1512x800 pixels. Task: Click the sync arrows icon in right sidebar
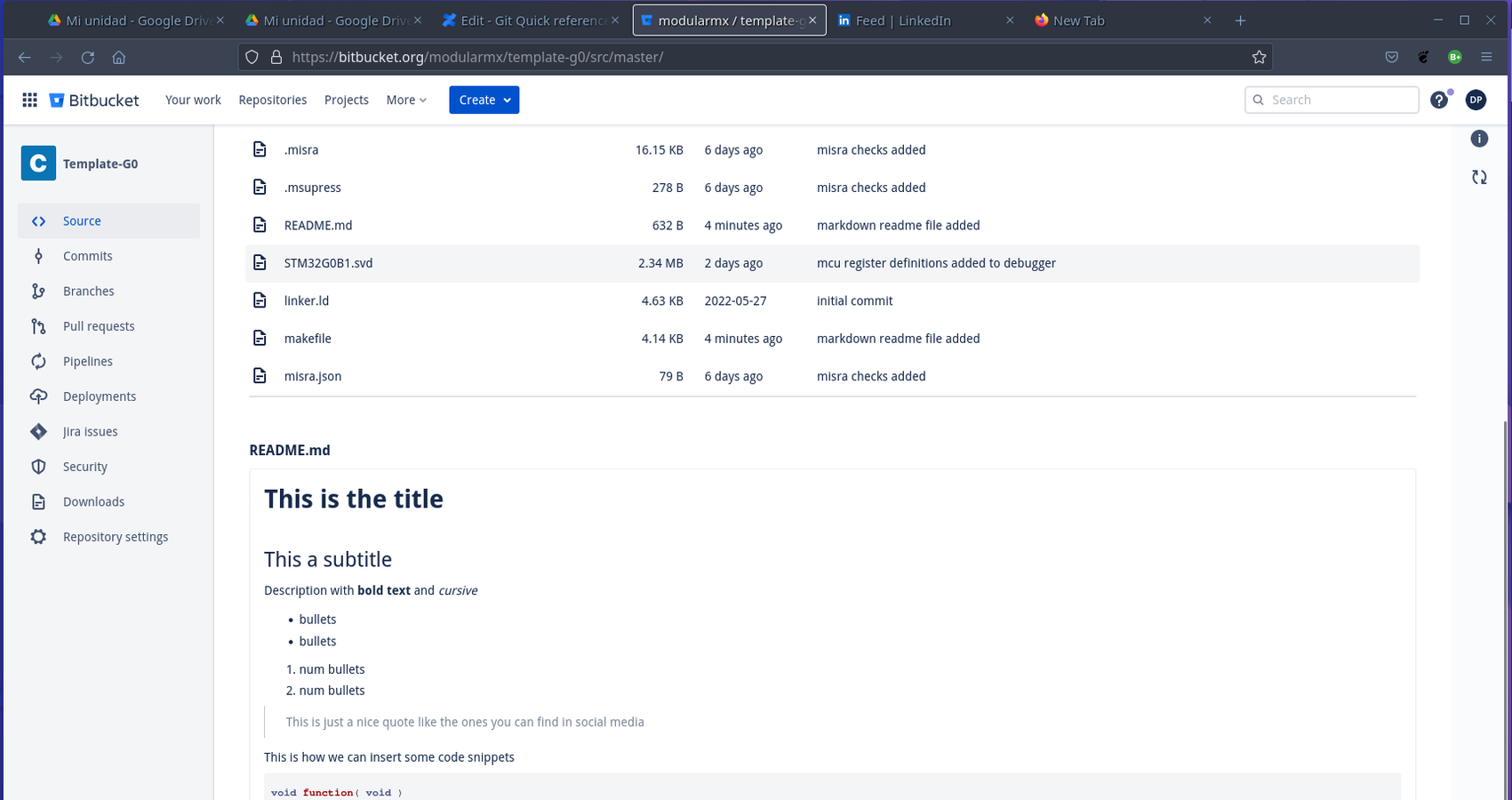point(1479,177)
